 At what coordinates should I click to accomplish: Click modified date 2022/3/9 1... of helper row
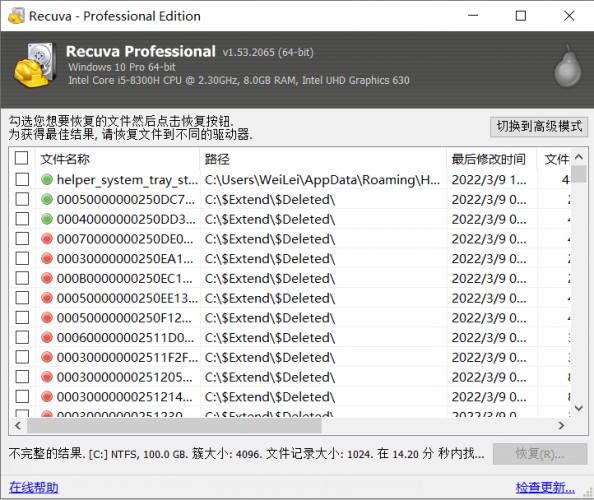point(489,180)
